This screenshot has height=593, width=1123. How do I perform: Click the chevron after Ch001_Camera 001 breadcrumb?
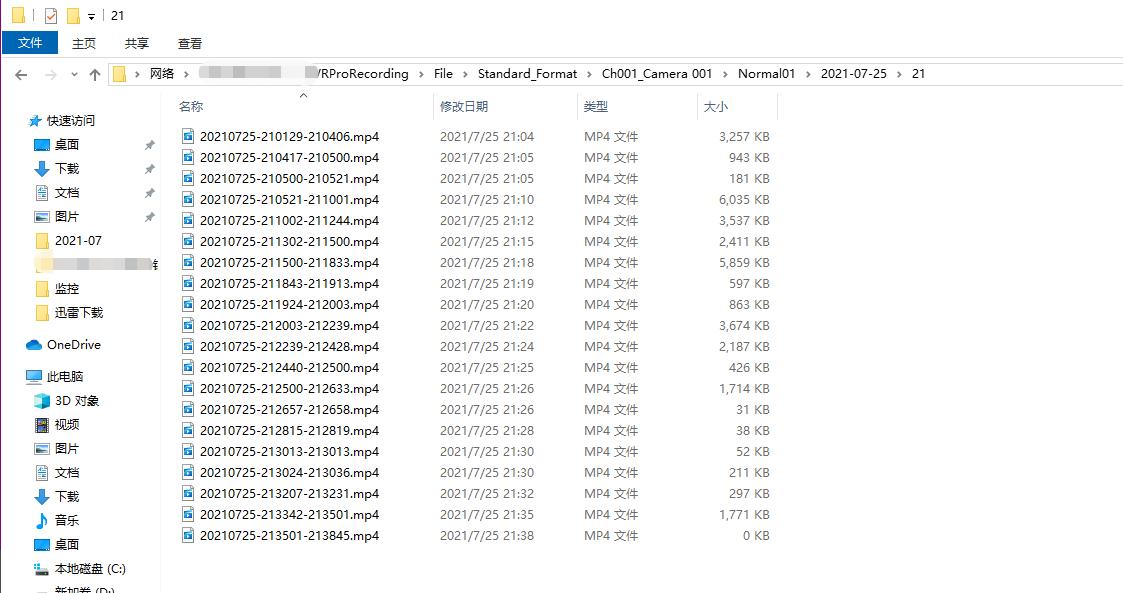pos(725,73)
